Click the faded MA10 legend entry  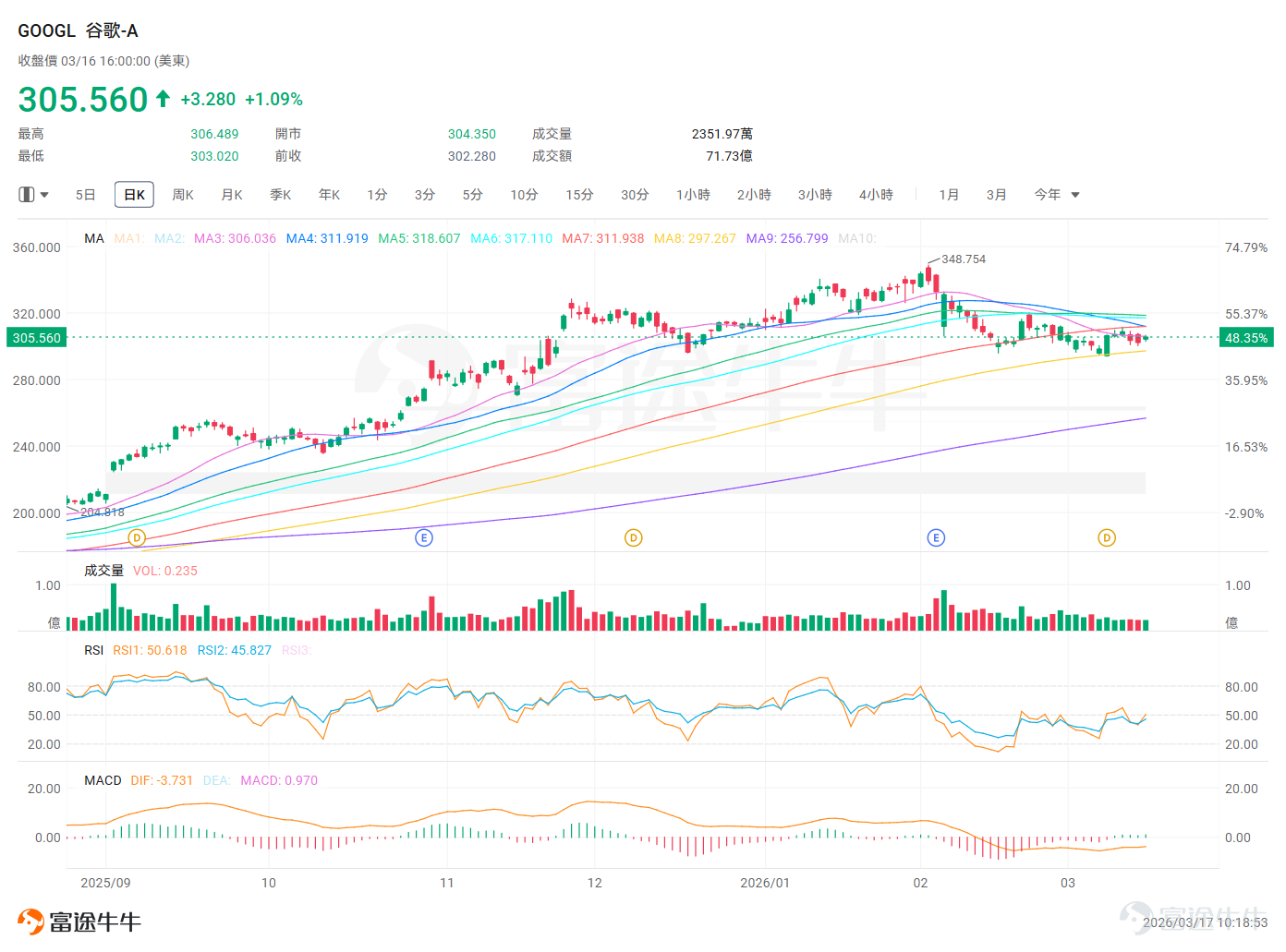tap(857, 238)
